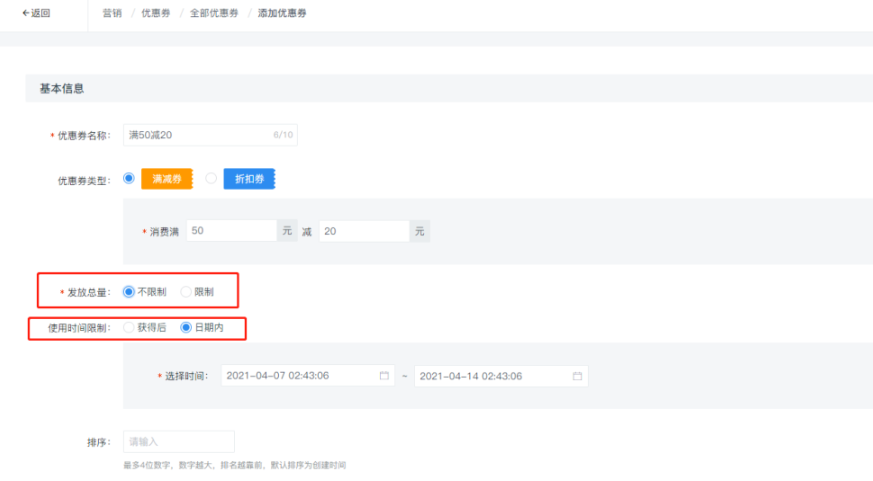Click the blue 折扣券 coupon badge
This screenshot has width=873, height=481.
248,179
